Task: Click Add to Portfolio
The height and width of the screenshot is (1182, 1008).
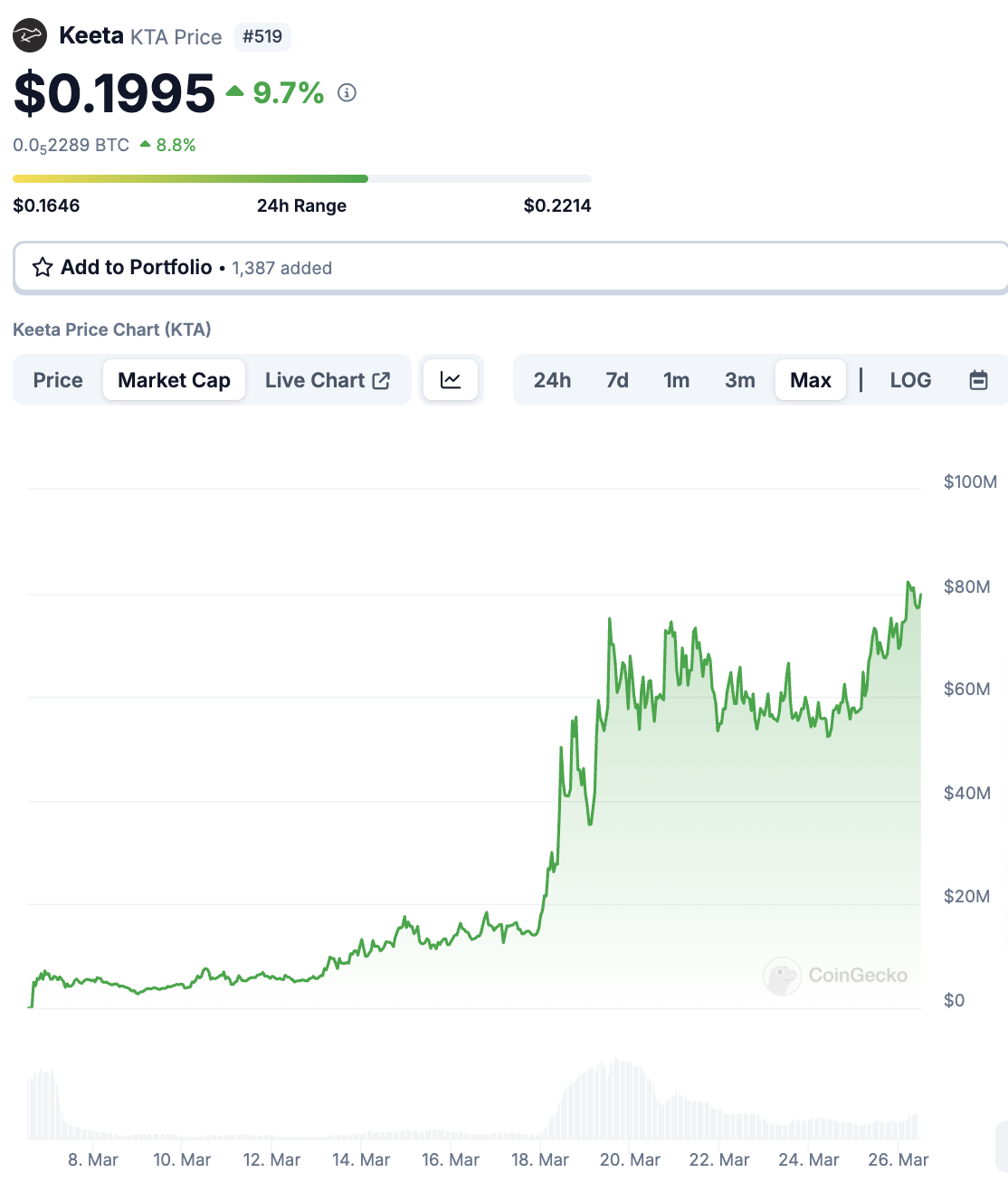Action: tap(136, 267)
